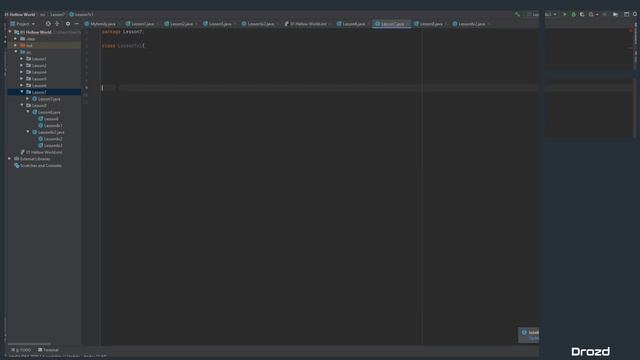Click the stop icon in run toolbar
This screenshot has width=640, height=360.
pos(605,14)
